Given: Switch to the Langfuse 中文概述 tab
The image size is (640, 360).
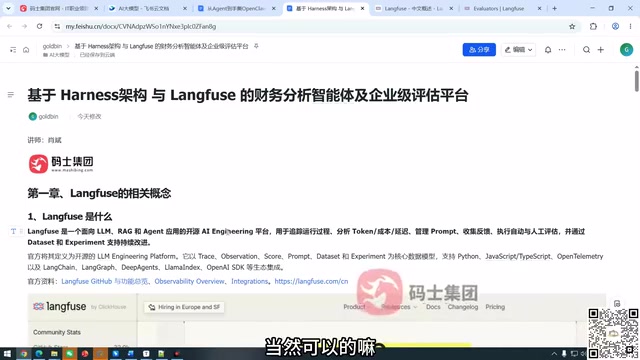Looking at the screenshot, I should tap(413, 8).
